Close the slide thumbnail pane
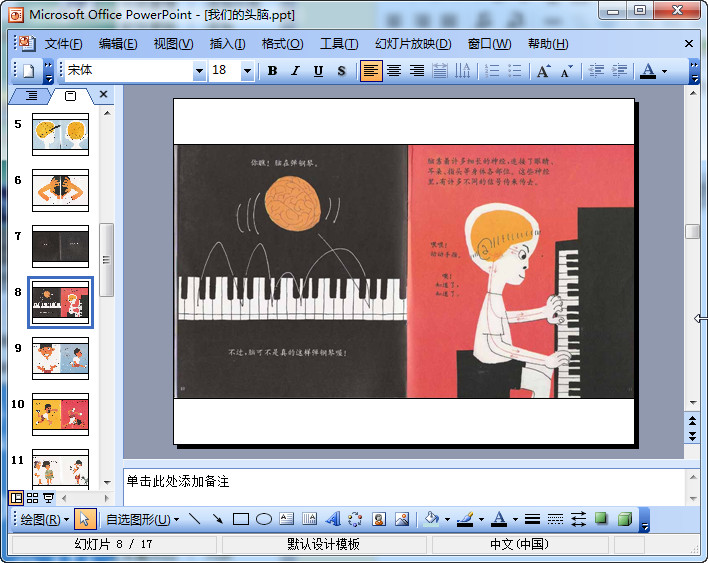 pyautogui.click(x=103, y=94)
